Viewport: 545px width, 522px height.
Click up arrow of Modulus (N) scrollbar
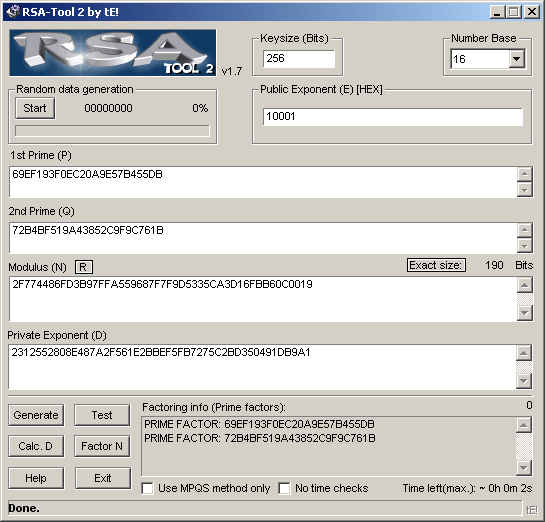point(524,285)
